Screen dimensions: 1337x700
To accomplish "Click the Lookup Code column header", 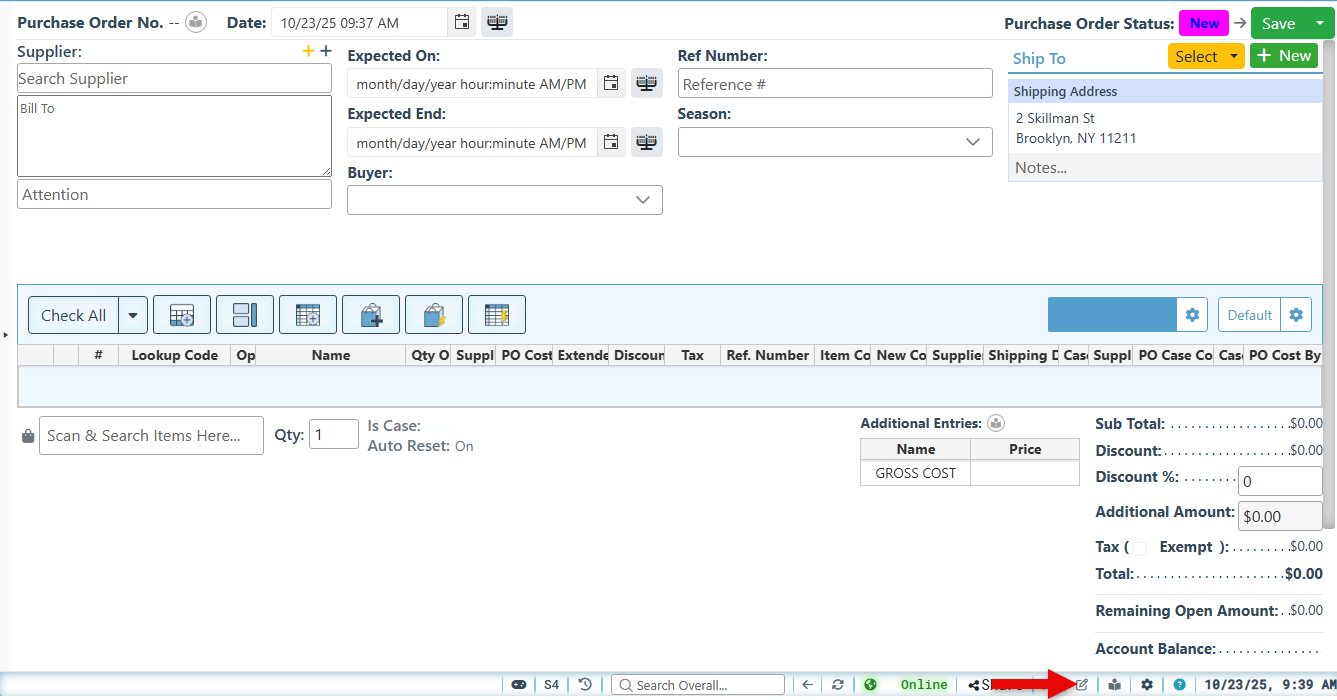I will [x=174, y=355].
